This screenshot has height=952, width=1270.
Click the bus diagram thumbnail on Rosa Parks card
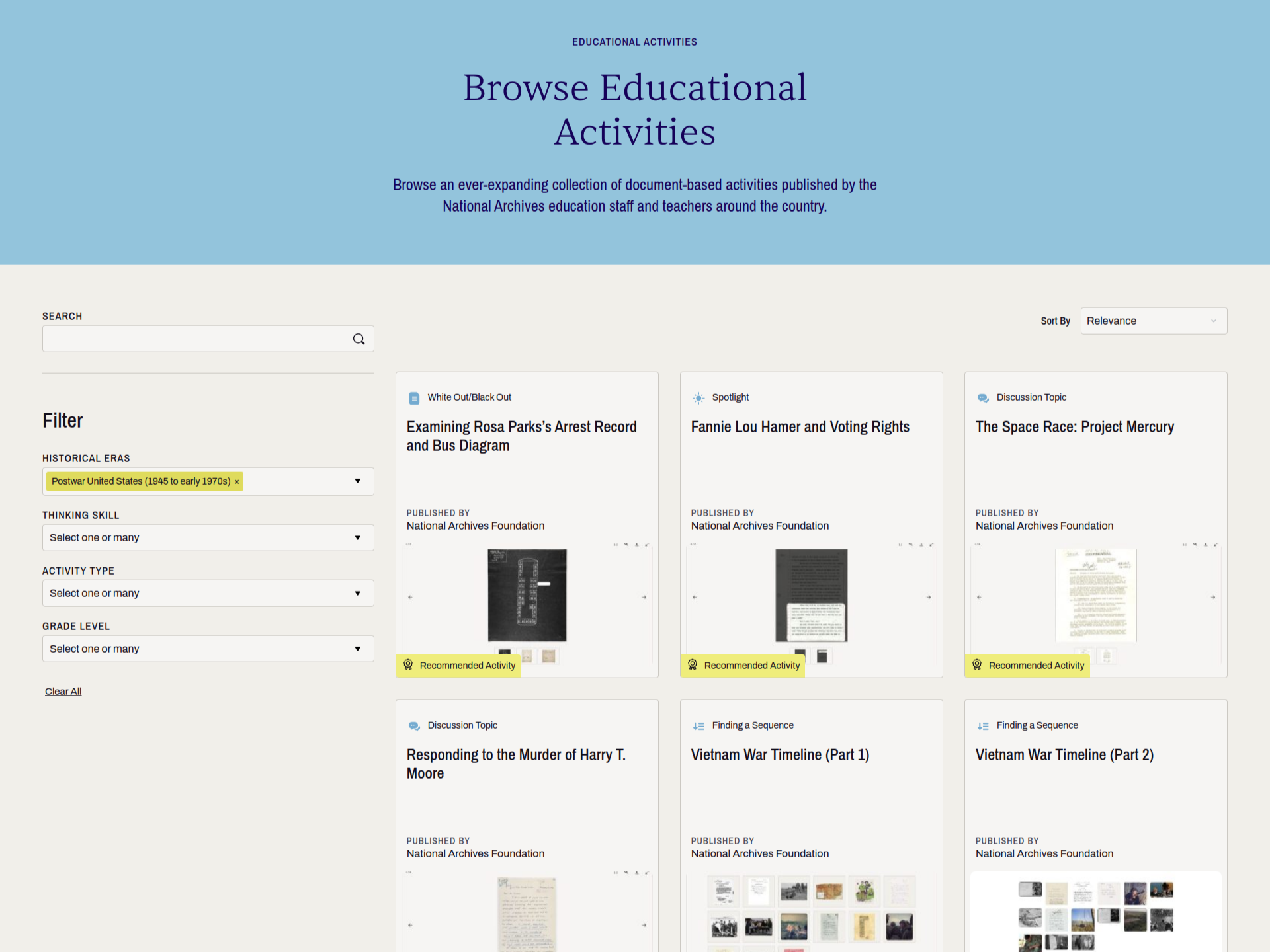pyautogui.click(x=527, y=595)
